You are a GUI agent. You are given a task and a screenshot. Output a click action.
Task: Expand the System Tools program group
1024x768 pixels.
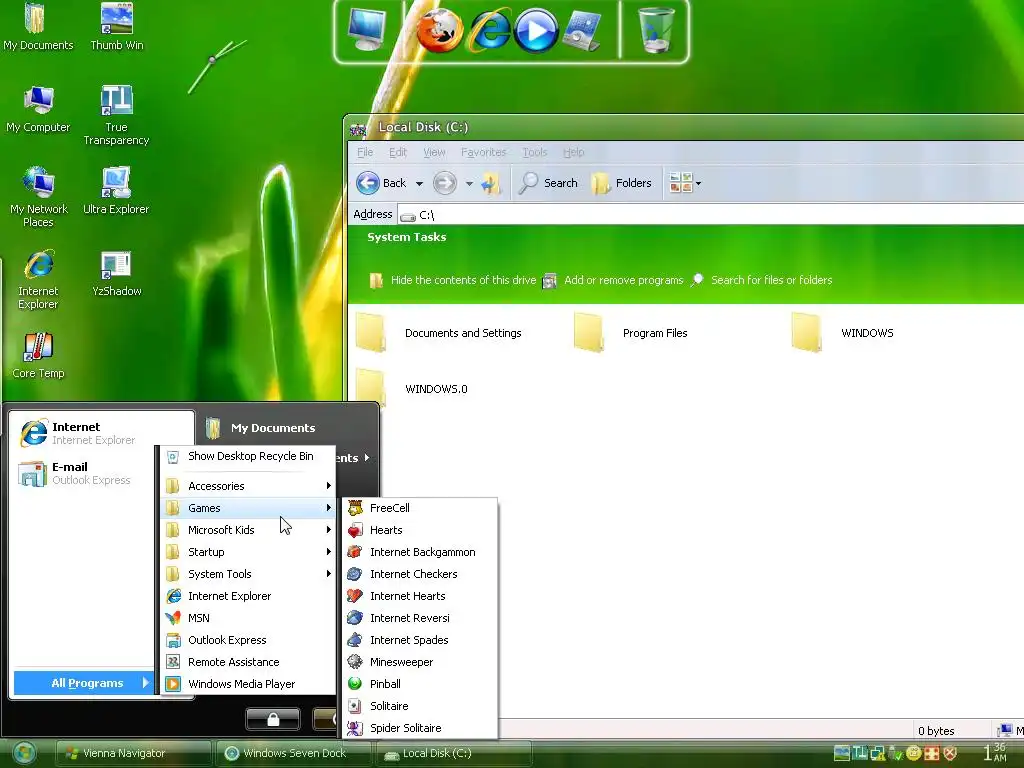[248, 574]
